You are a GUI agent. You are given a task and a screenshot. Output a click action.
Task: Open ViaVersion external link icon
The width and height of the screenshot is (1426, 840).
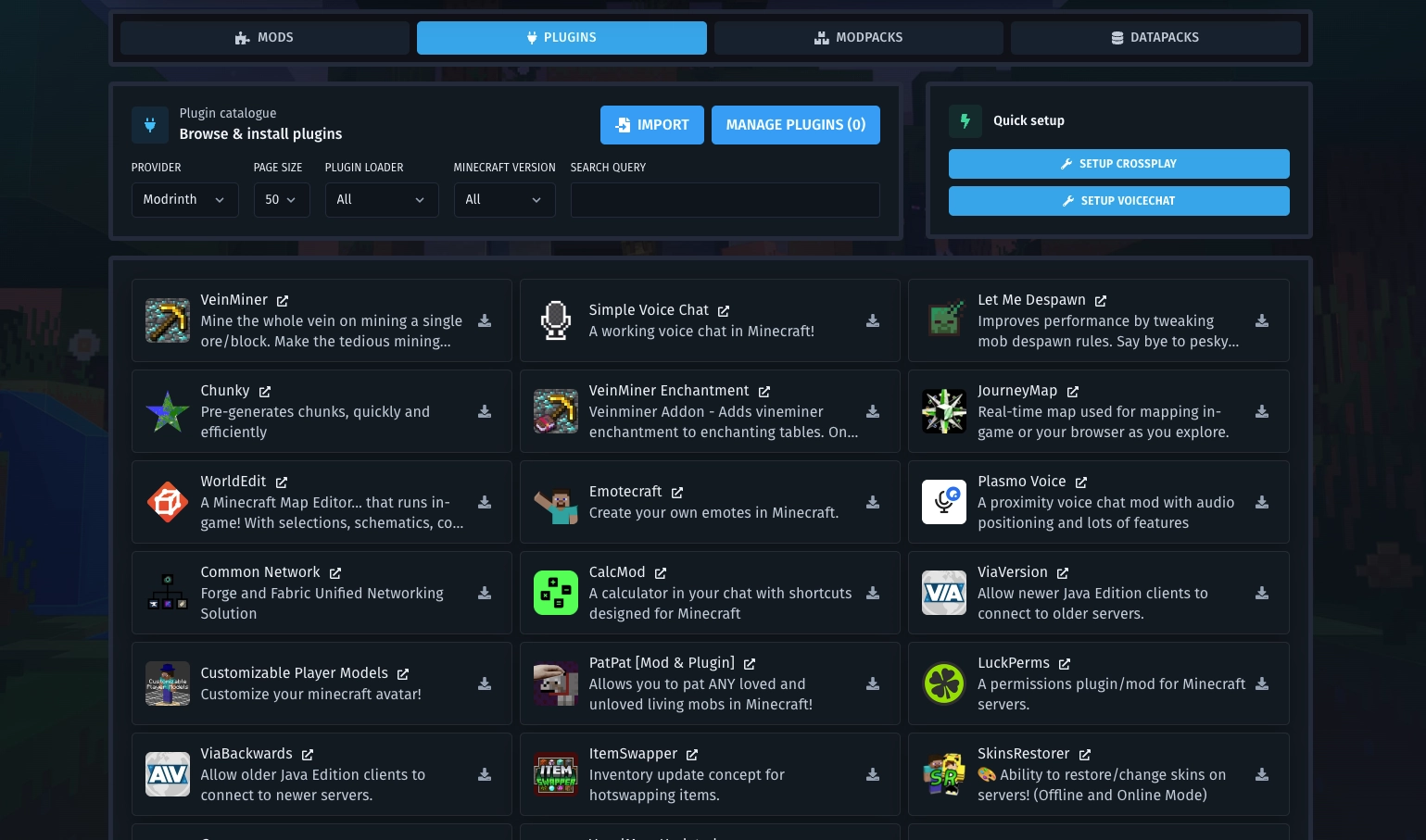click(x=1063, y=573)
